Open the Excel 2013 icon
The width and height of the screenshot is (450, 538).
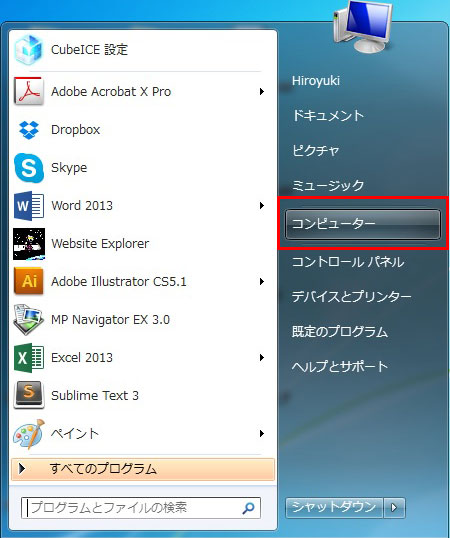[x=29, y=358]
